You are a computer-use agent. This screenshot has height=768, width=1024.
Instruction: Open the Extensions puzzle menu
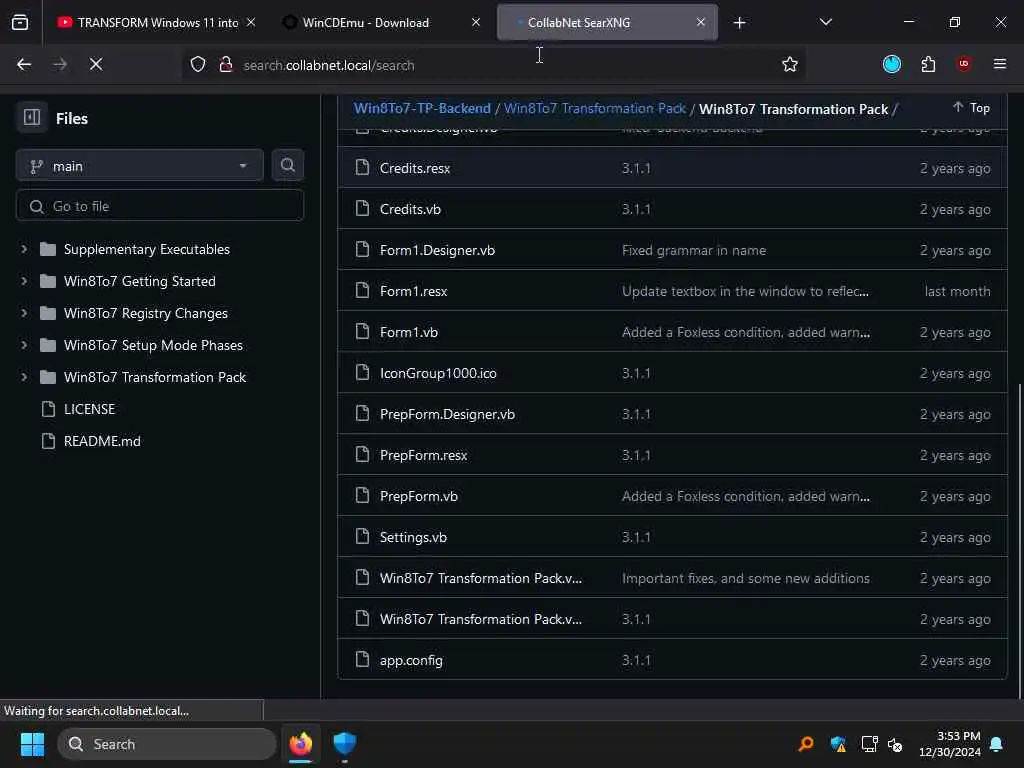click(928, 64)
